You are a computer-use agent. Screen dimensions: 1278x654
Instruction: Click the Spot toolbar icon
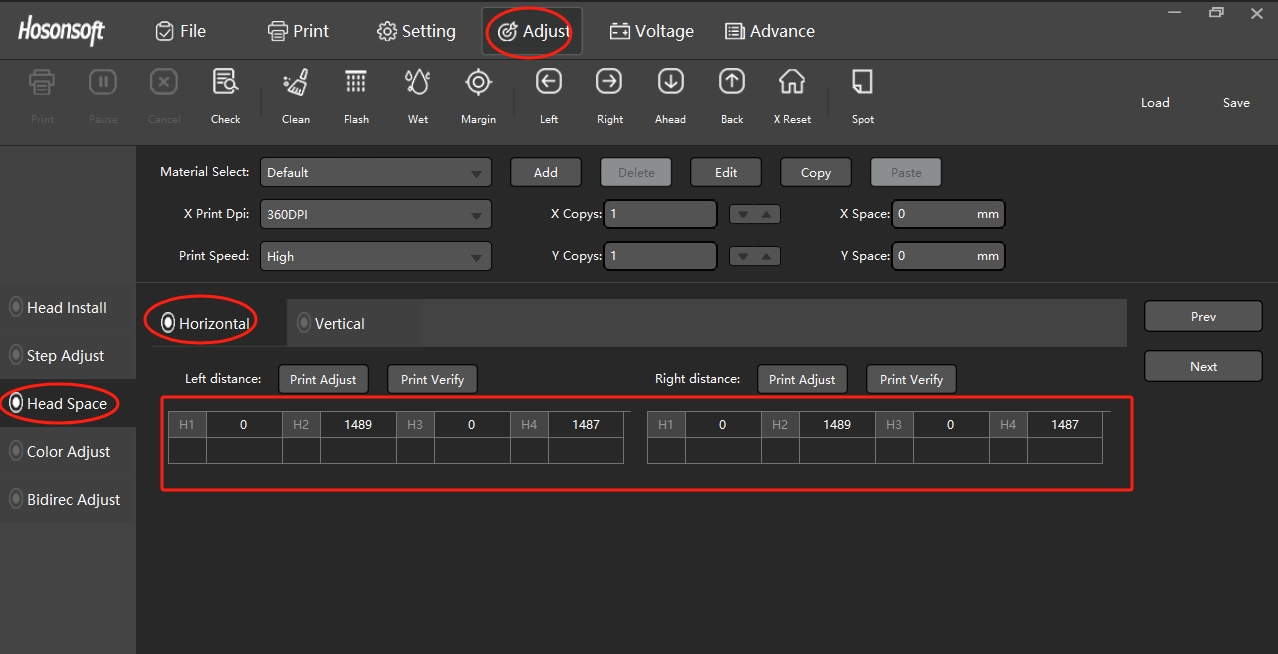[862, 83]
